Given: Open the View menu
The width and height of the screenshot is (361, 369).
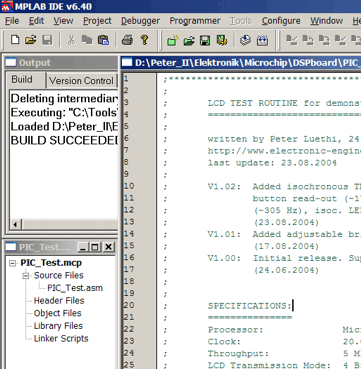Looking at the screenshot, I should coord(63,21).
